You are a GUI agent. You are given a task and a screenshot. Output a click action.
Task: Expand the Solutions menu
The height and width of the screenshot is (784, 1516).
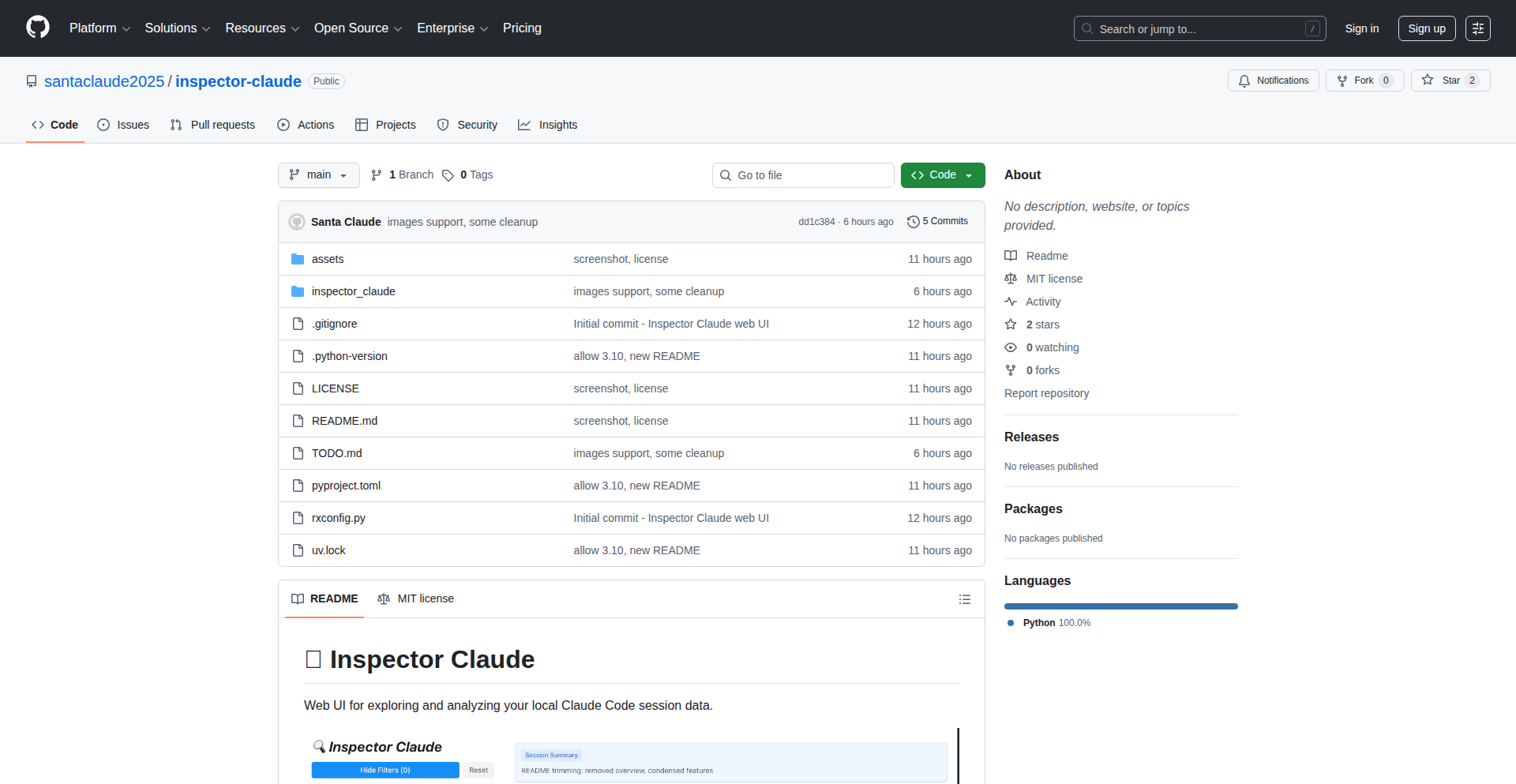[x=177, y=28]
